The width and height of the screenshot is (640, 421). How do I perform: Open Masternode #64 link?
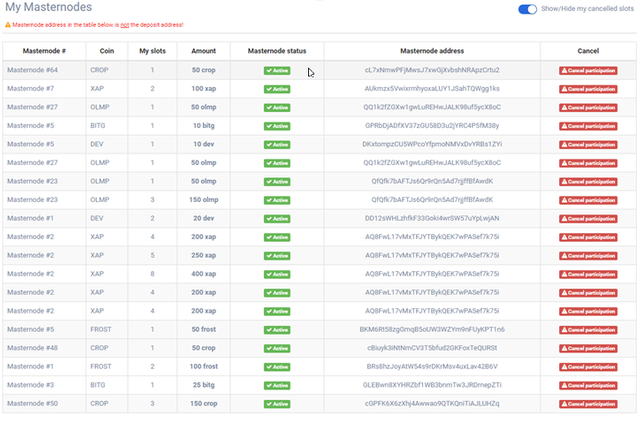pos(32,70)
